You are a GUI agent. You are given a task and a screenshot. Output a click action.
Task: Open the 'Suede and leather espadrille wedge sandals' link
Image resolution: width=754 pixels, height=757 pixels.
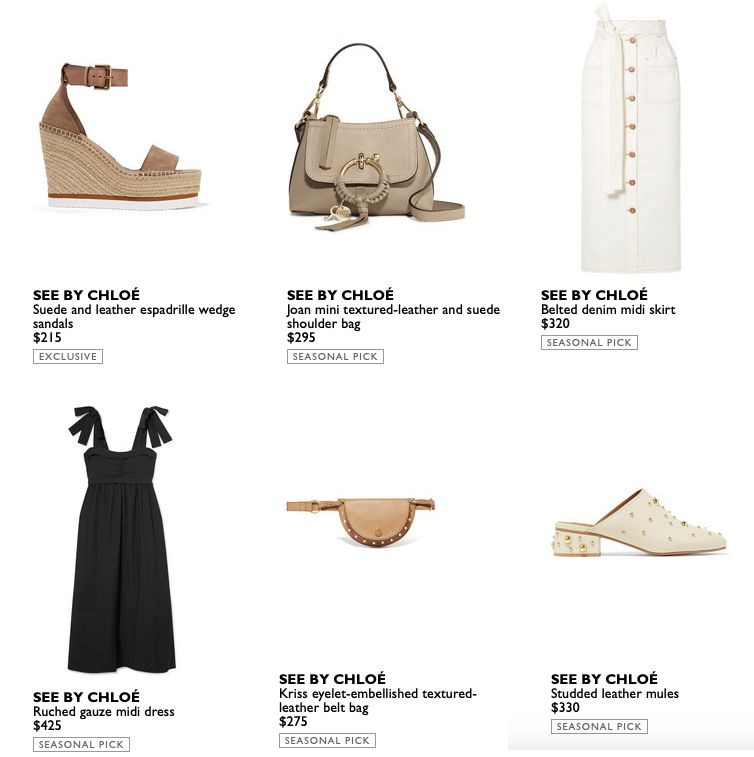click(134, 316)
